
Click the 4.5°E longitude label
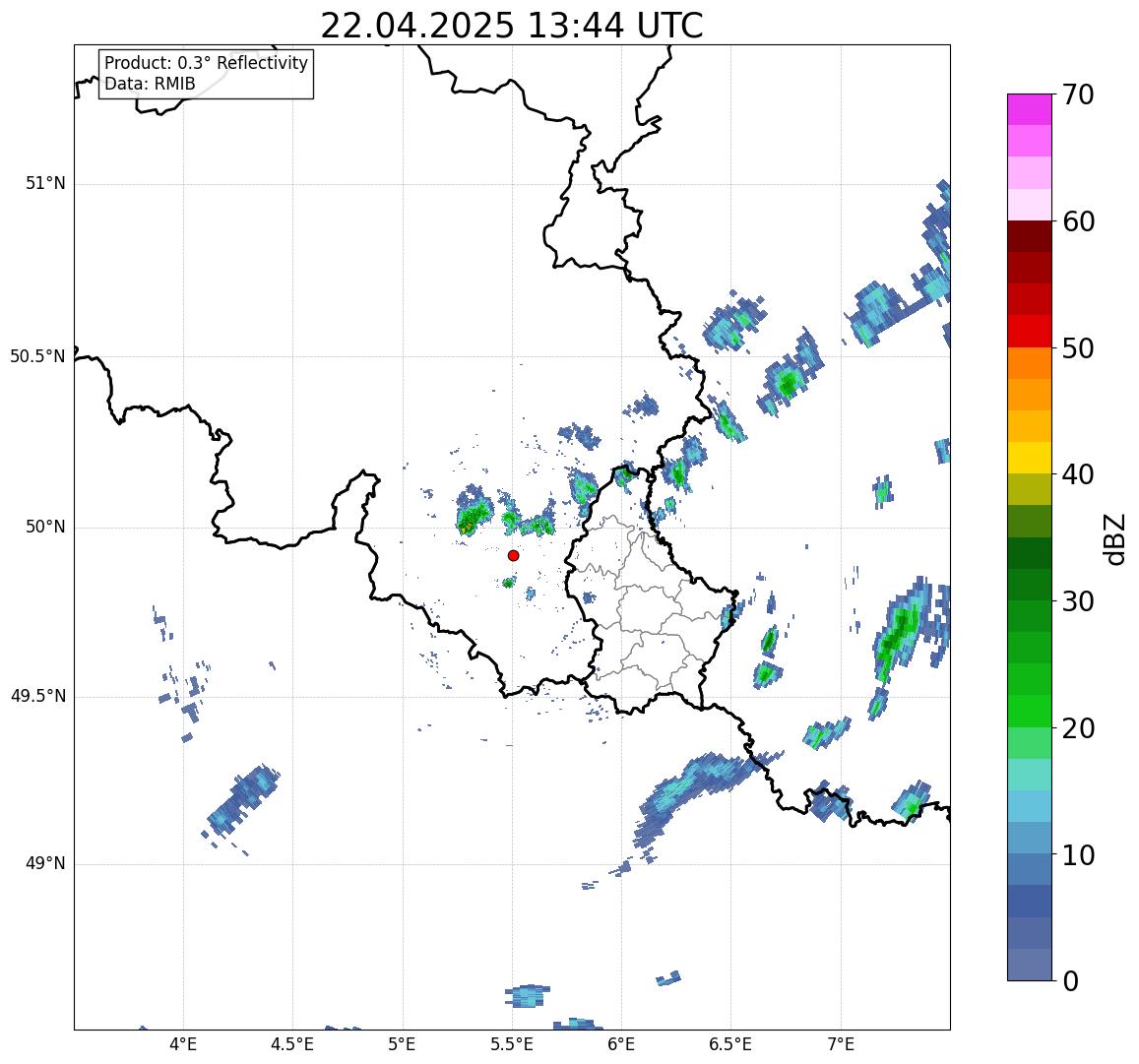tap(292, 1045)
